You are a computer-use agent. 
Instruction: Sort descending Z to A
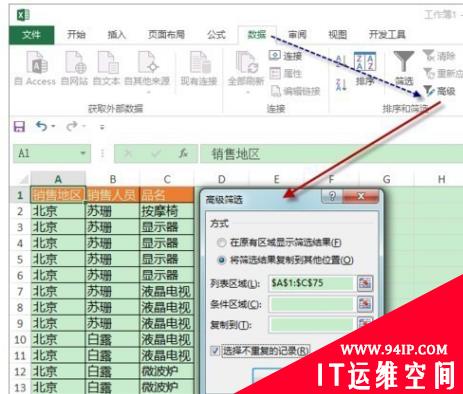pyautogui.click(x=341, y=84)
